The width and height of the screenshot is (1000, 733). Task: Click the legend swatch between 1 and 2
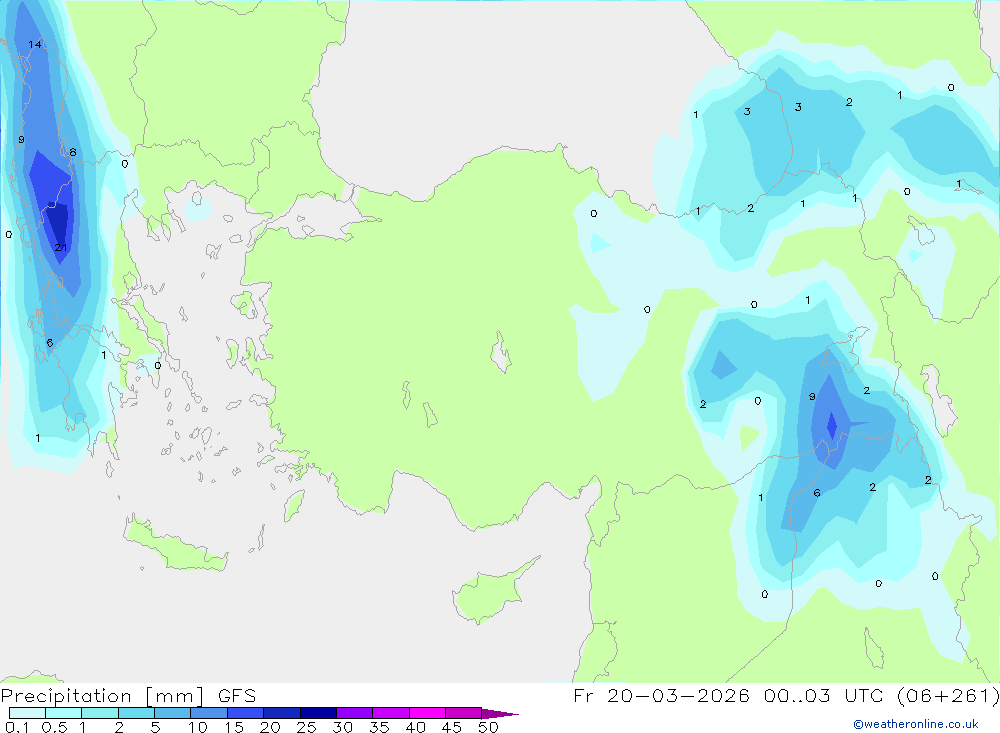point(99,713)
